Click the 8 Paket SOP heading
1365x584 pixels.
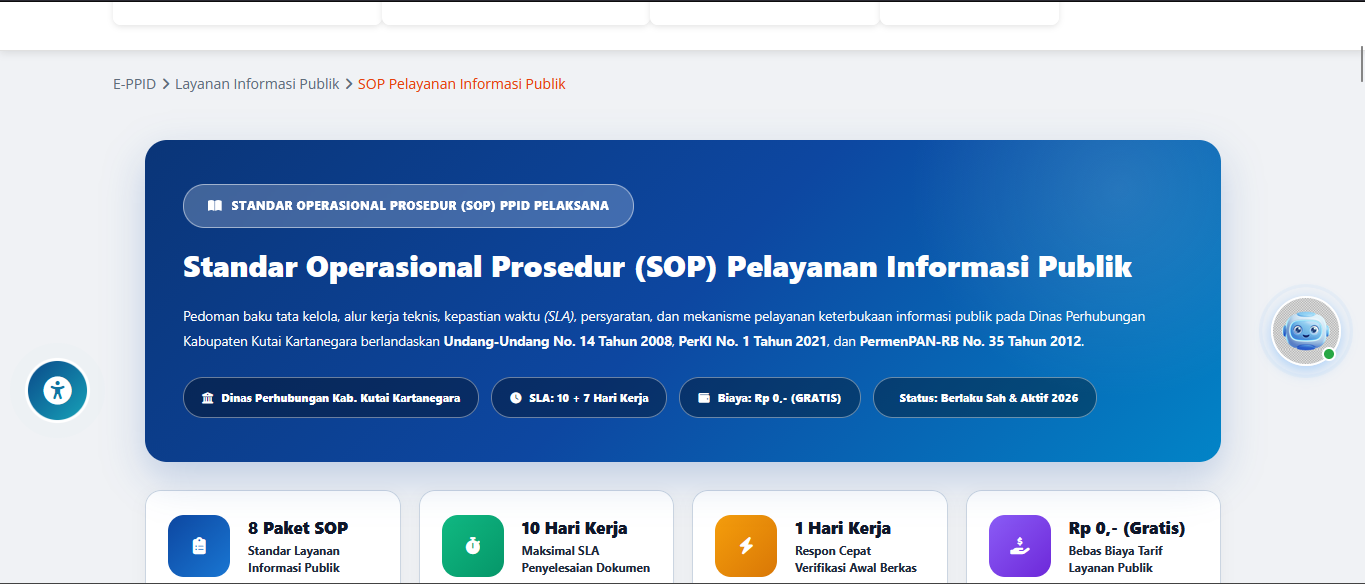[x=298, y=528]
